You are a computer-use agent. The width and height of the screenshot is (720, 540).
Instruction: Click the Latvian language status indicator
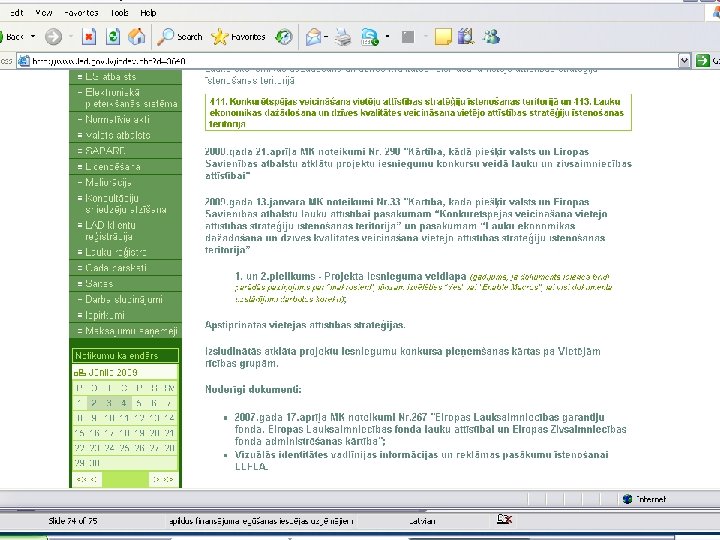(422, 521)
